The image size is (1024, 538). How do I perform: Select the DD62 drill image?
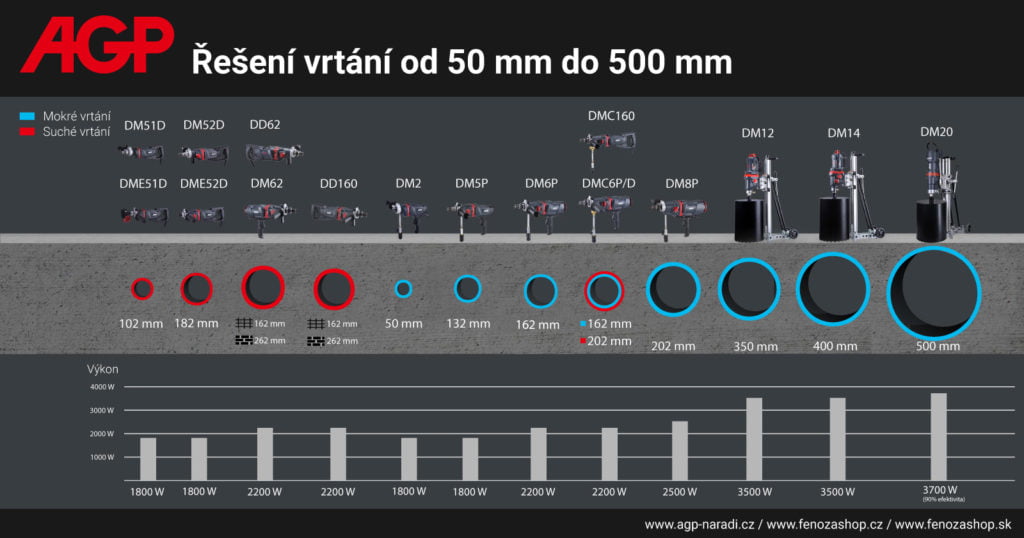click(274, 154)
